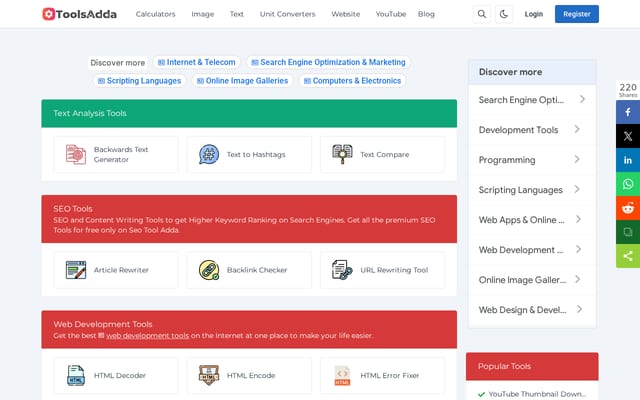The height and width of the screenshot is (400, 640).
Task: Open URL Rewriting Tool label
Action: (x=394, y=270)
